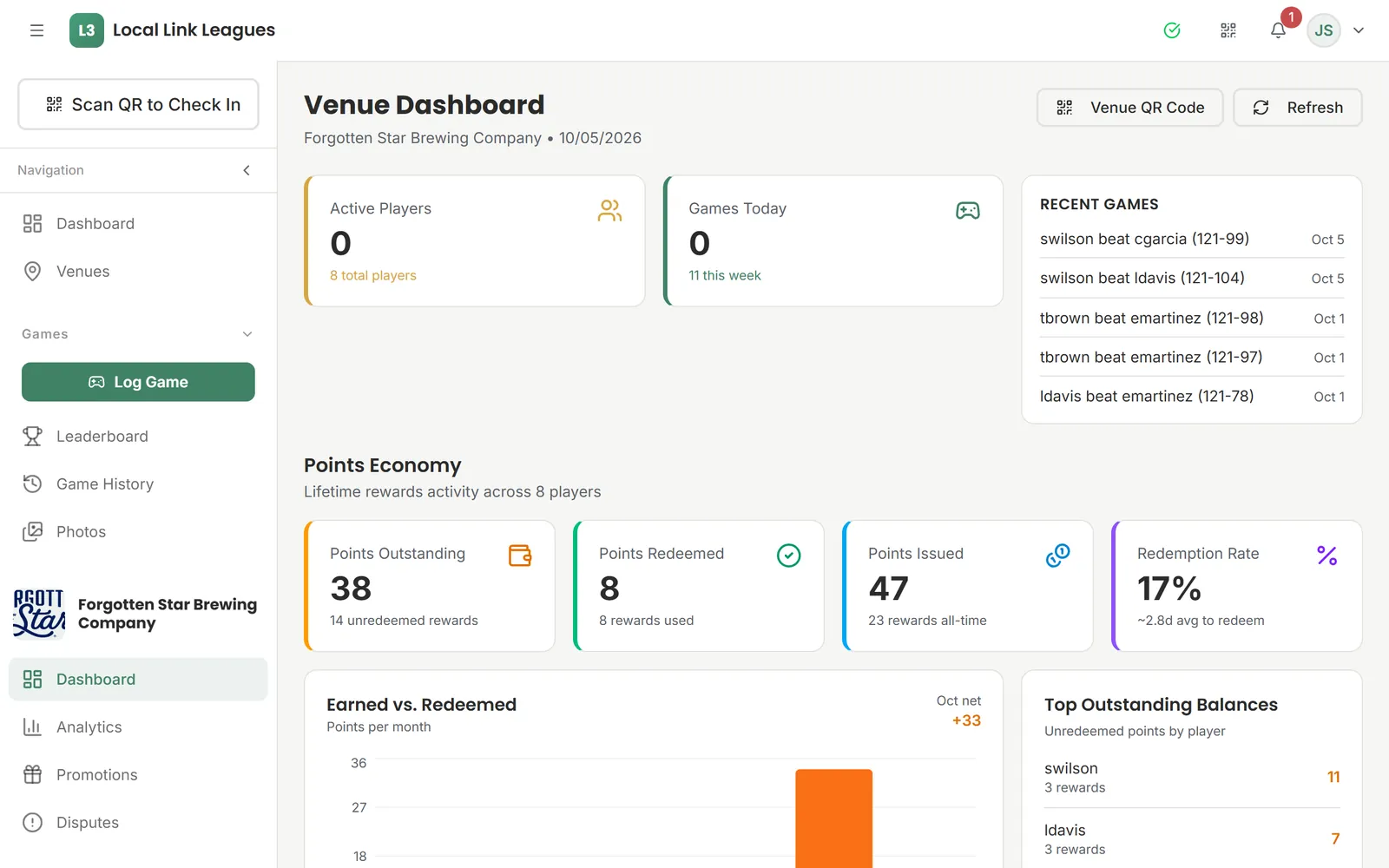
Task: Click the Active Players people icon
Action: tap(609, 210)
